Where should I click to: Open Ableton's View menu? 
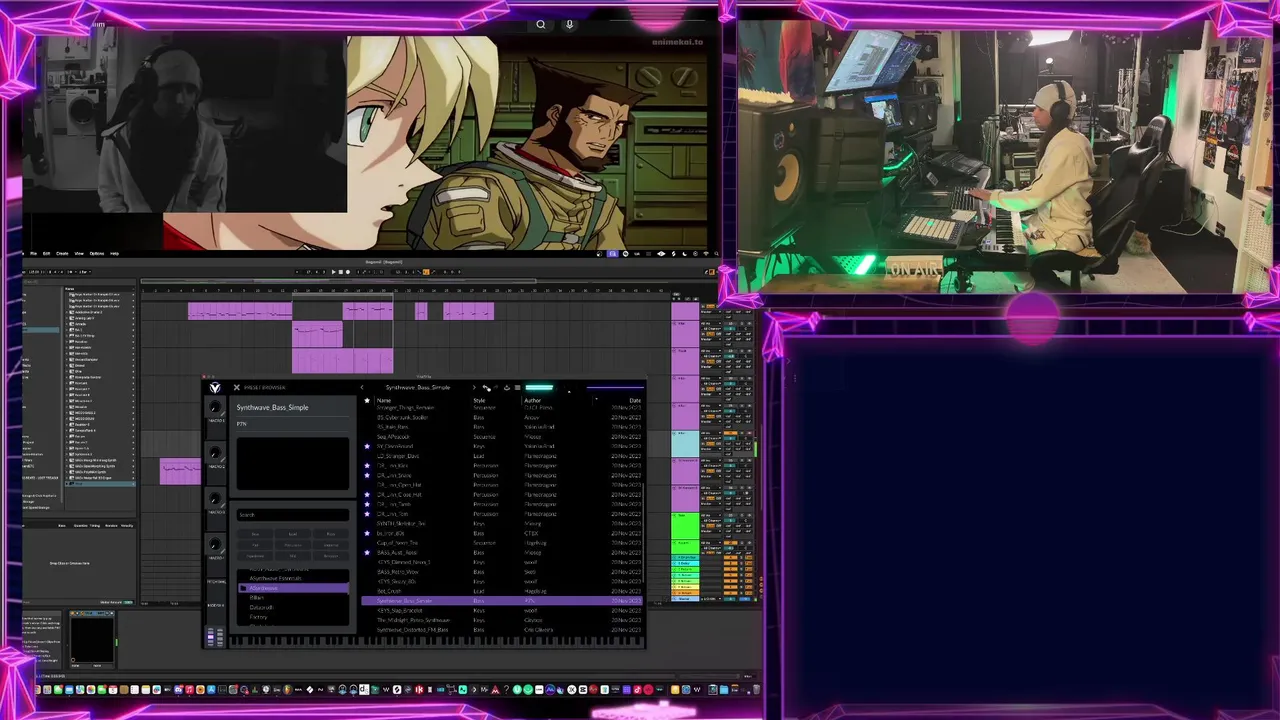click(x=79, y=253)
